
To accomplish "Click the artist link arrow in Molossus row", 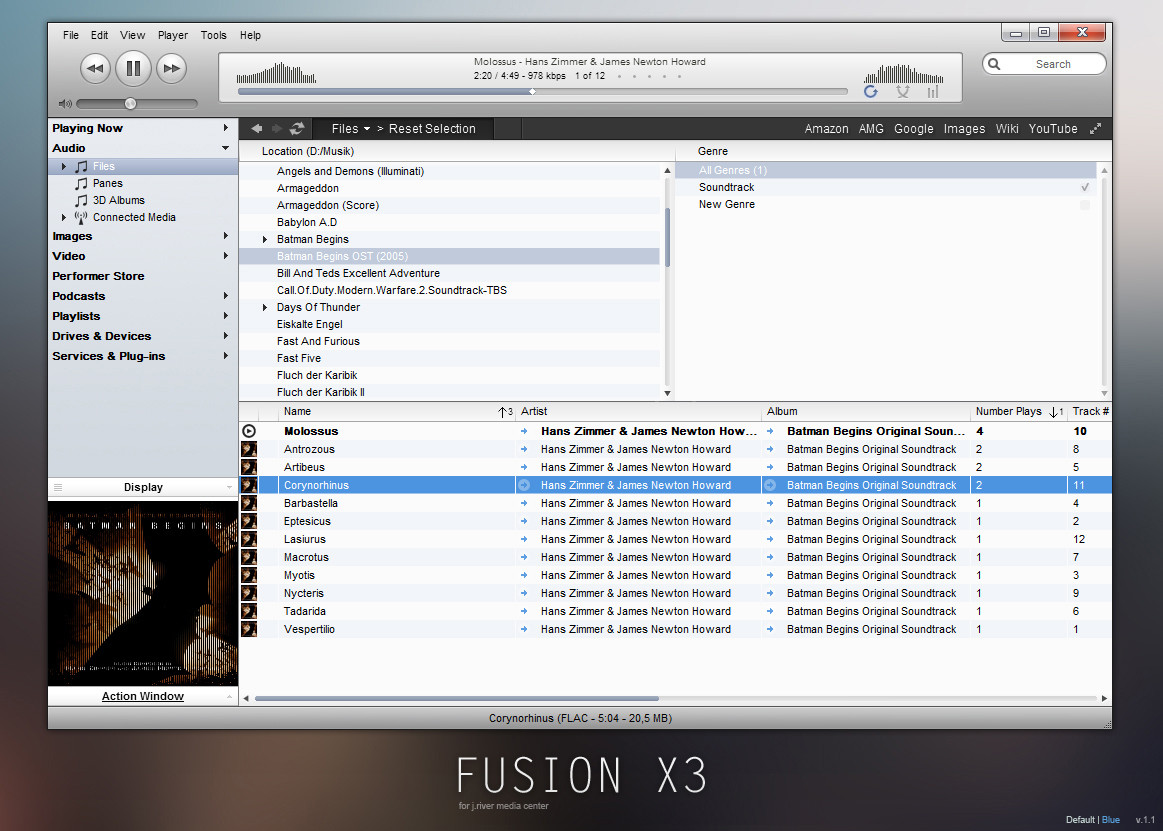I will pyautogui.click(x=524, y=431).
